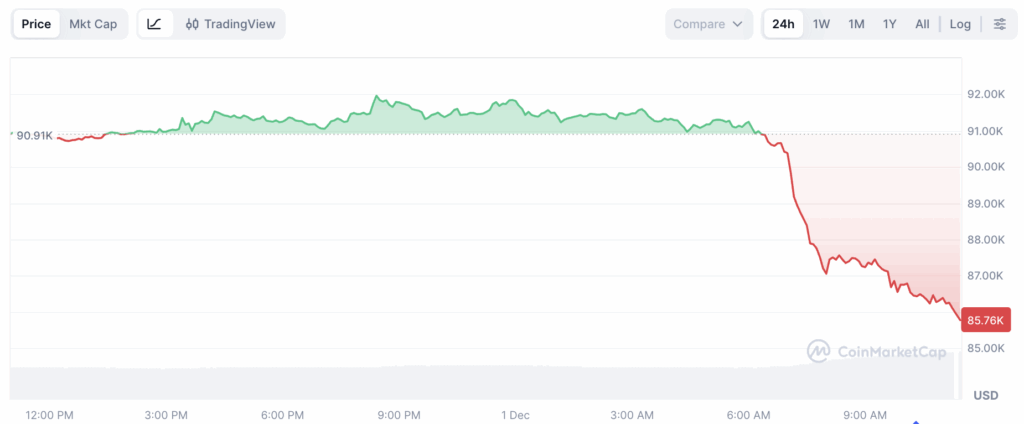Select the 24h time range
1024x424 pixels.
[x=783, y=24]
